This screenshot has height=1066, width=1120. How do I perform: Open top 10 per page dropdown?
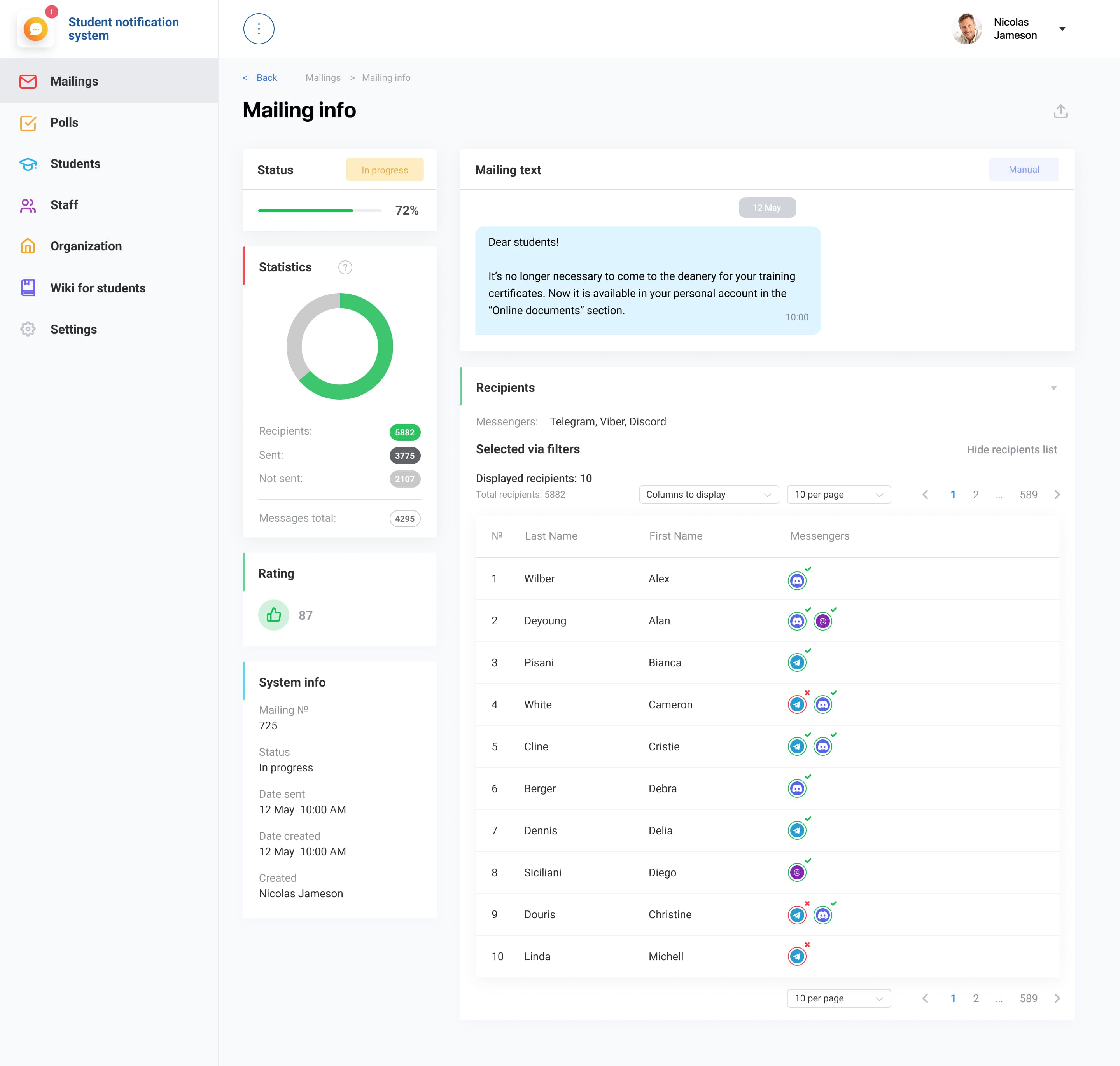[x=838, y=495]
